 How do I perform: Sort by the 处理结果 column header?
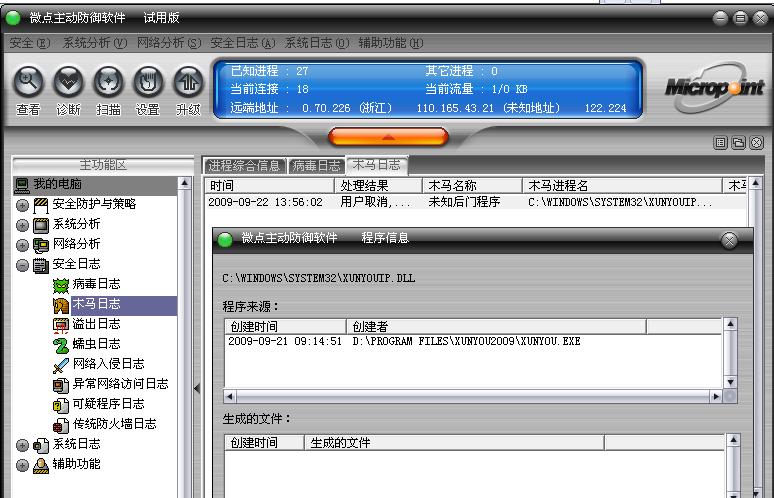tap(379, 186)
